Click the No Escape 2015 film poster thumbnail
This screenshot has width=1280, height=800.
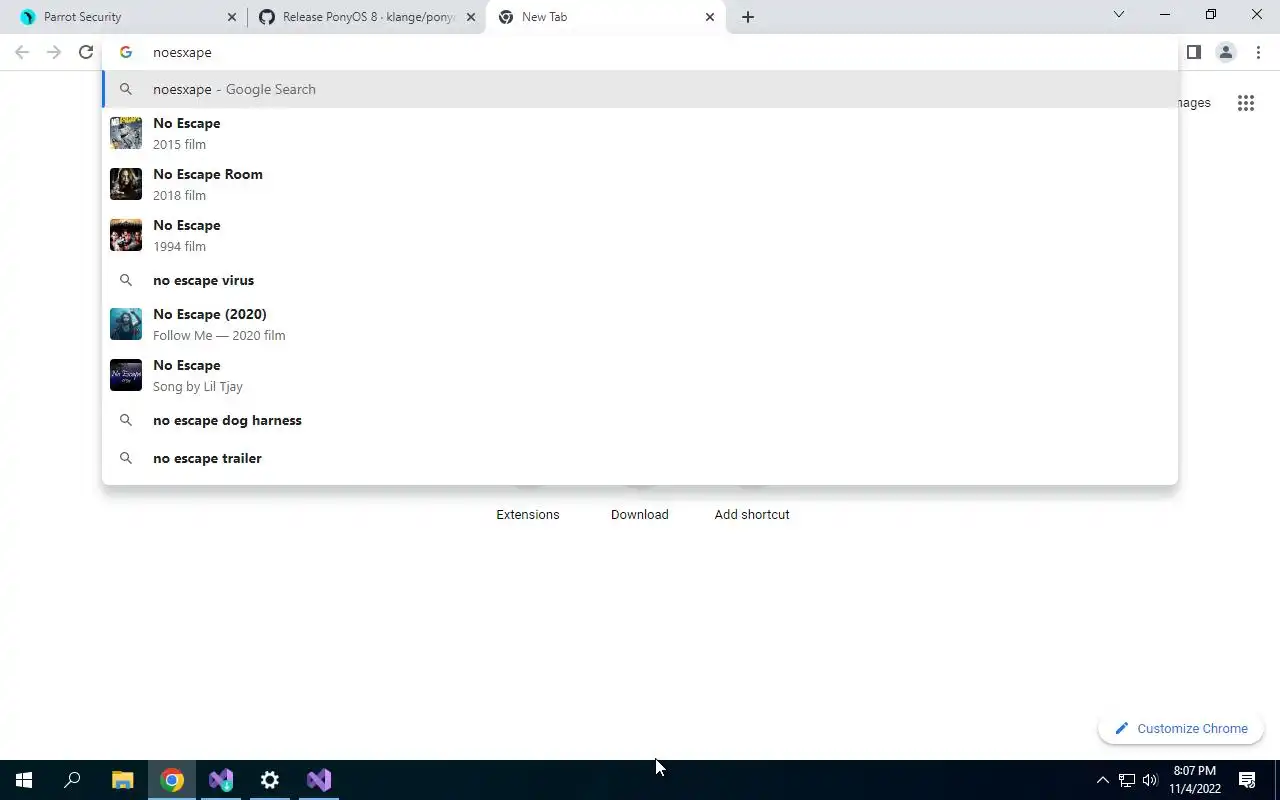tap(126, 133)
